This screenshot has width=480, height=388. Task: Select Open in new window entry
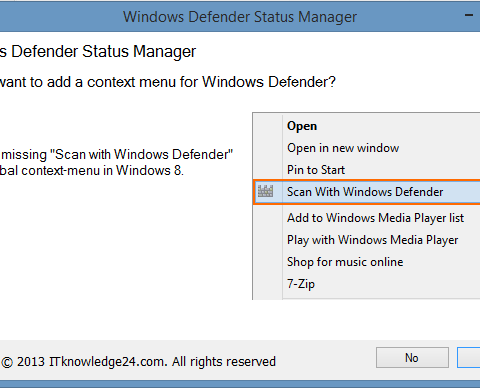point(343,148)
